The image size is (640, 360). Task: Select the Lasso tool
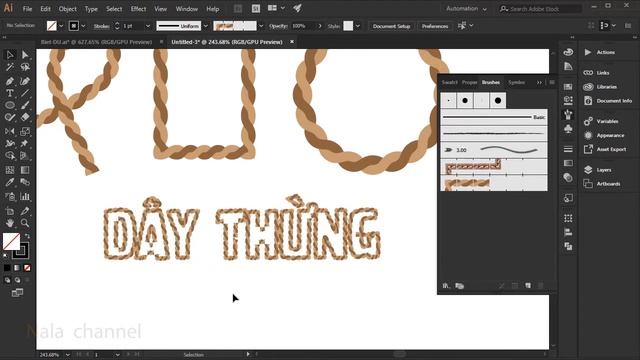point(25,67)
